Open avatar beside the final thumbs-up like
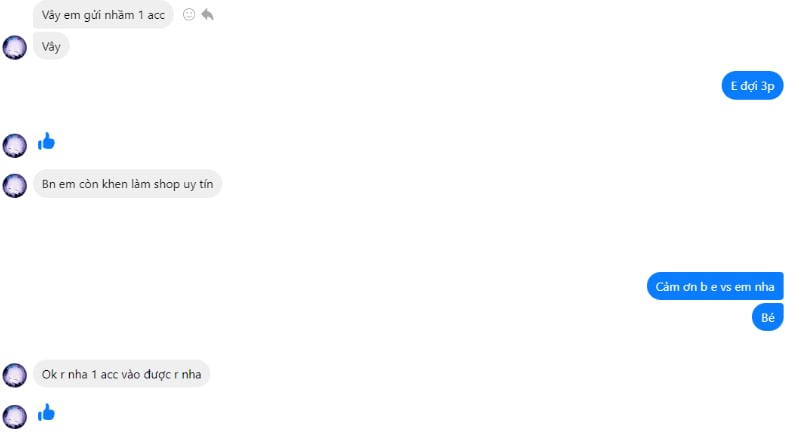 click(x=15, y=417)
